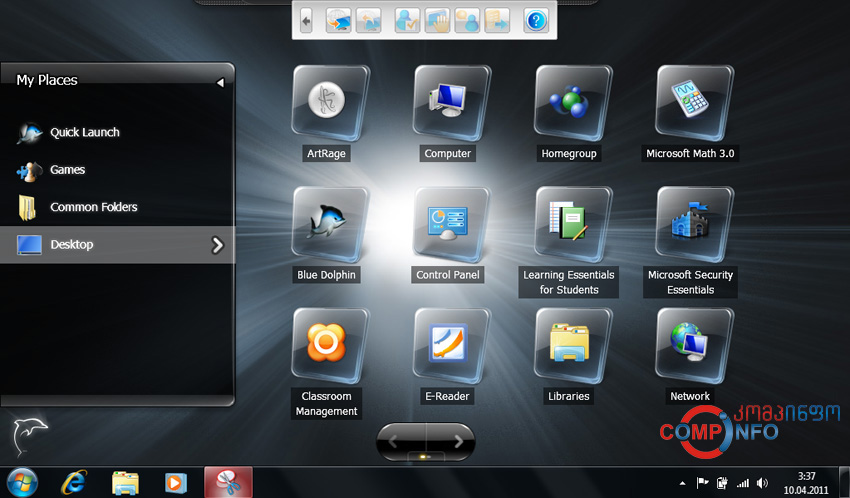The width and height of the screenshot is (850, 498).
Task: Launch the Blue Dolphin tile
Action: [x=330, y=224]
